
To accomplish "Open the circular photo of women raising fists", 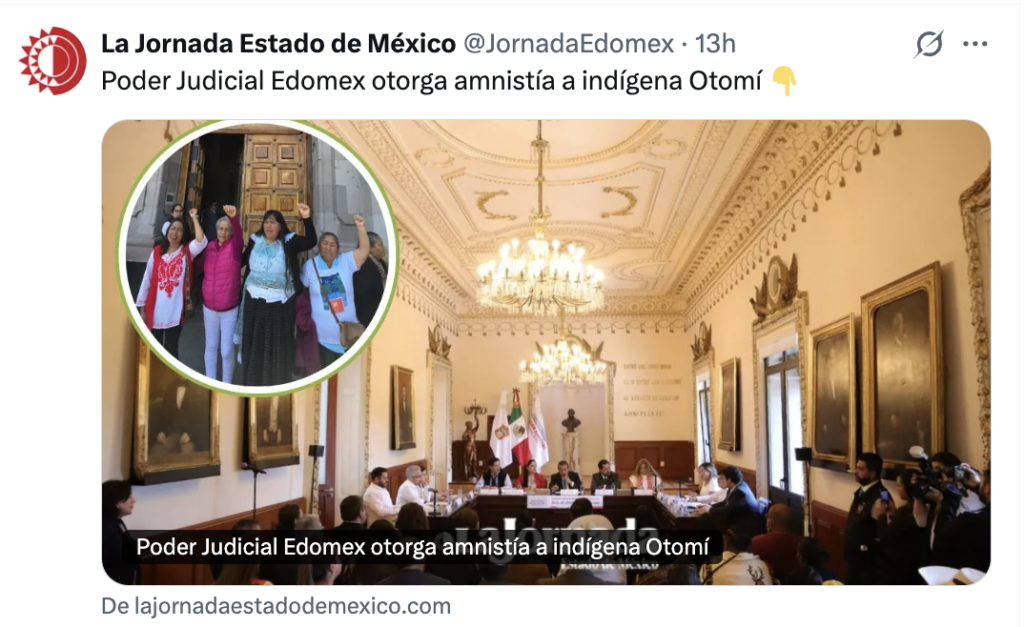I will (258, 257).
